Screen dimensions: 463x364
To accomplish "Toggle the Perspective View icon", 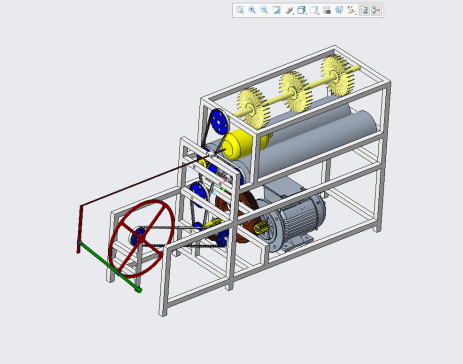I will tap(339, 10).
